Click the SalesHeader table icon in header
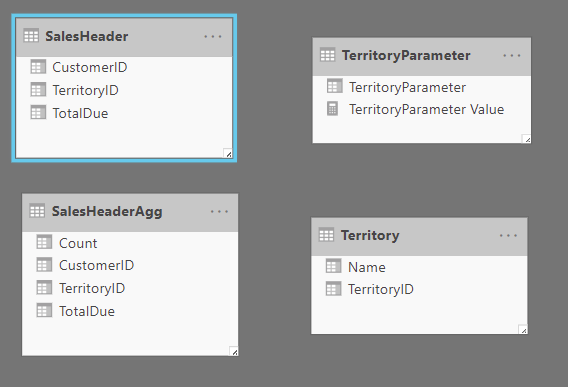568x387 pixels. [31, 36]
